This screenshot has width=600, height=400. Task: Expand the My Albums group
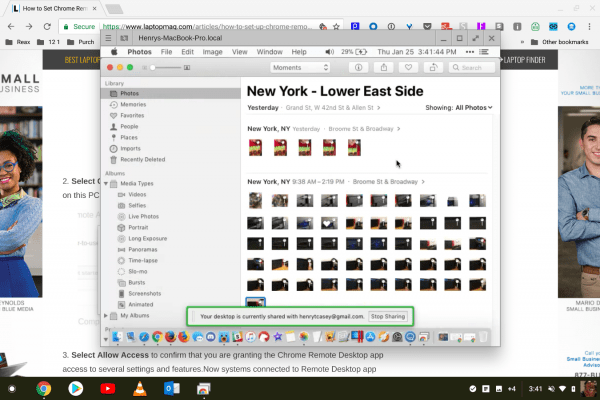click(x=106, y=315)
